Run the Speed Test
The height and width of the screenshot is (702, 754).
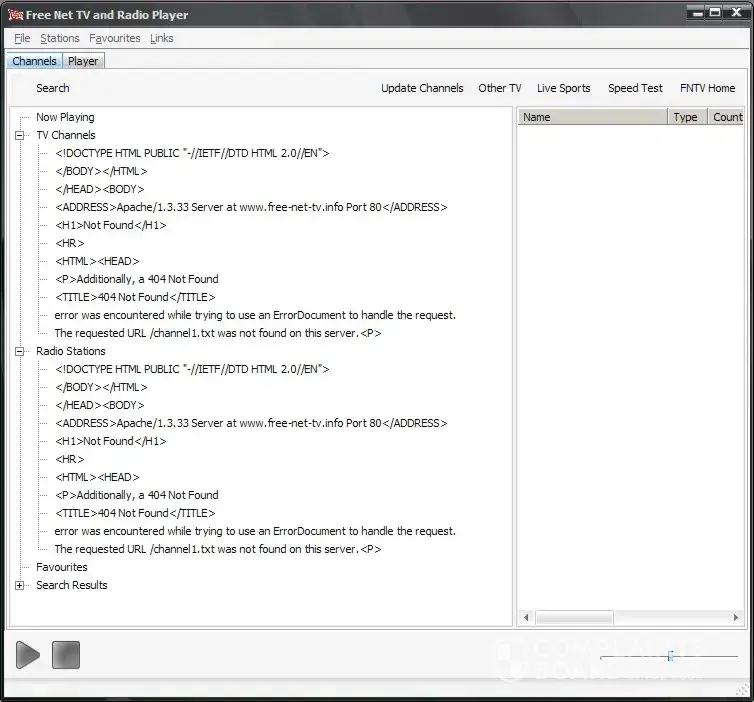[635, 88]
